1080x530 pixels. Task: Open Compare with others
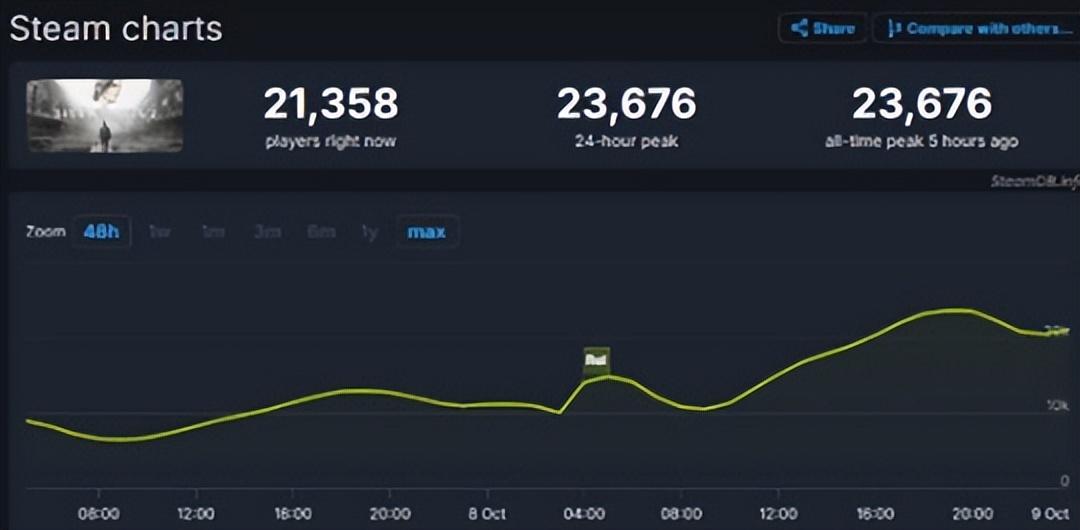pyautogui.click(x=978, y=29)
